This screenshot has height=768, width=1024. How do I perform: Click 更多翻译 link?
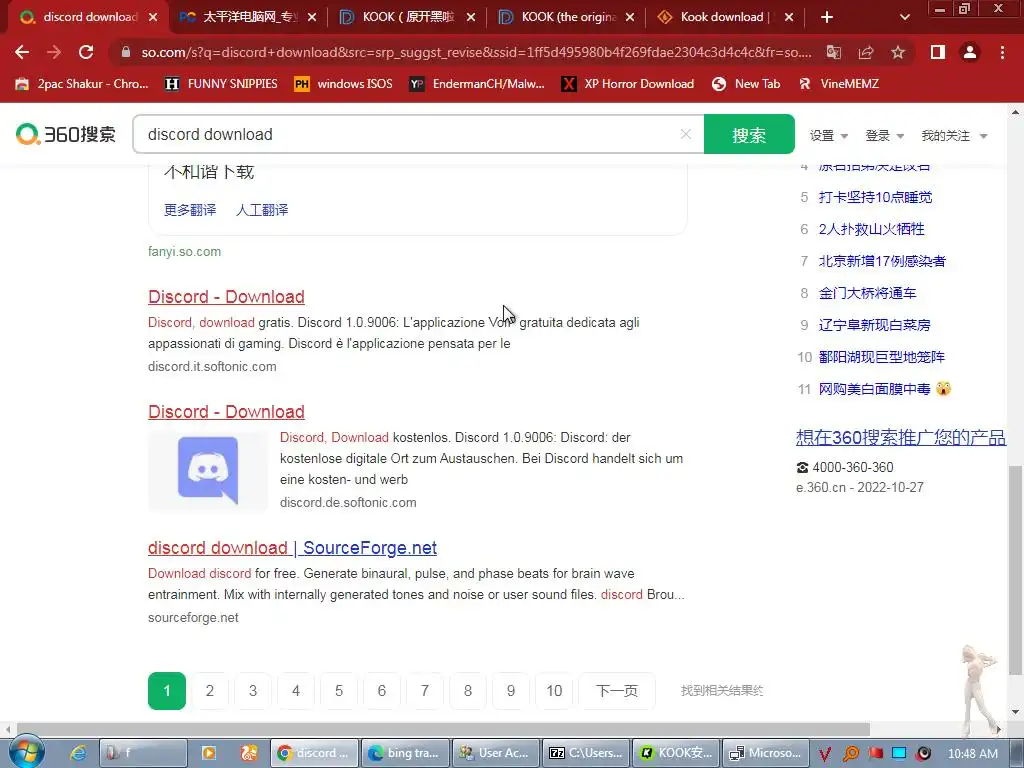coord(190,210)
